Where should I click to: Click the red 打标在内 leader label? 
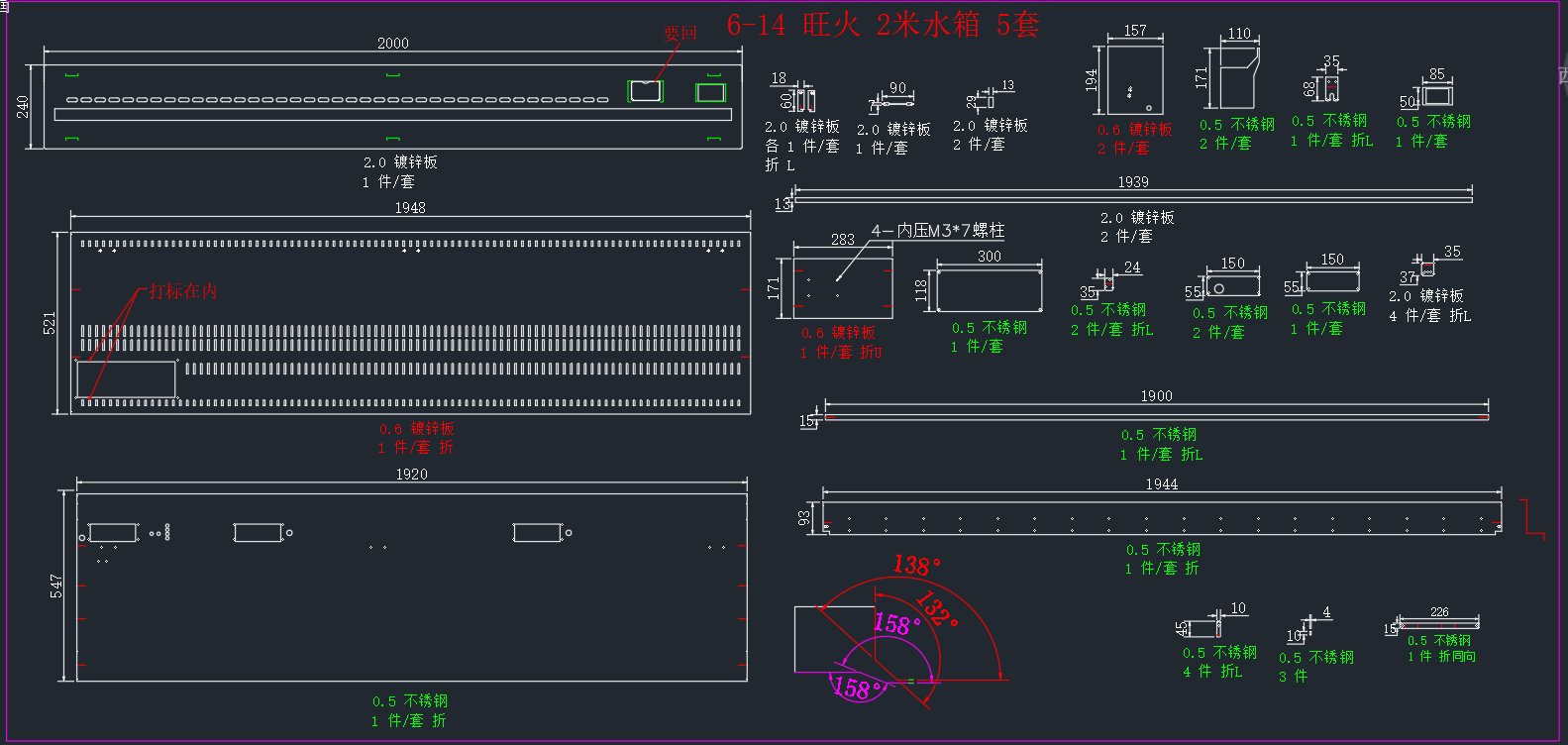click(183, 291)
